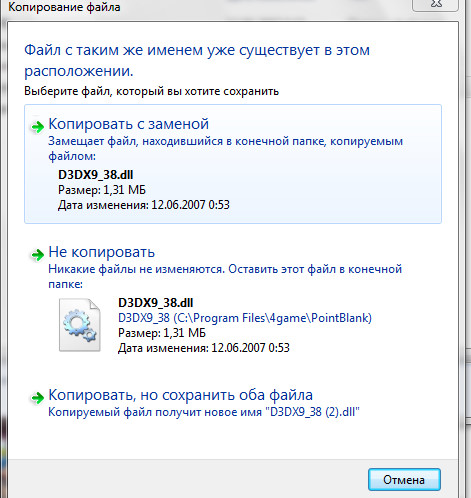
Task: Click D3DX9_38.dll name under "Копировать с заменой"
Action: (x=96, y=175)
